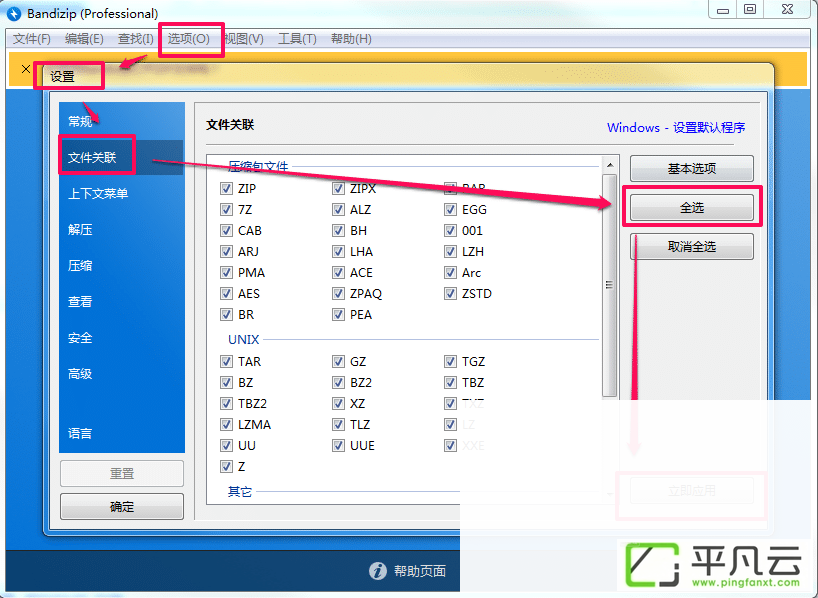818x598 pixels.
Task: Click the Bandizip logo icon in title bar
Action: pyautogui.click(x=13, y=13)
